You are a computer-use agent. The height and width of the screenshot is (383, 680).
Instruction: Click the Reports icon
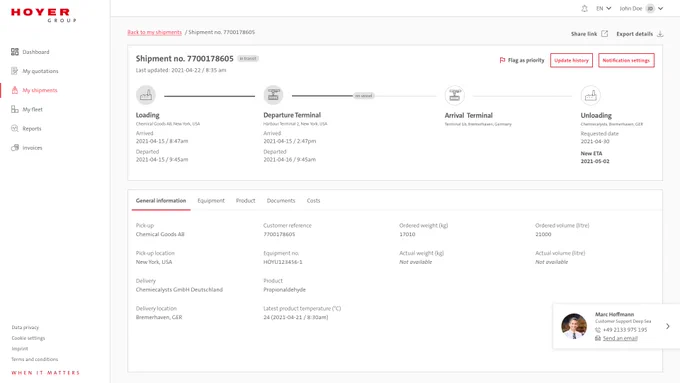tap(15, 128)
